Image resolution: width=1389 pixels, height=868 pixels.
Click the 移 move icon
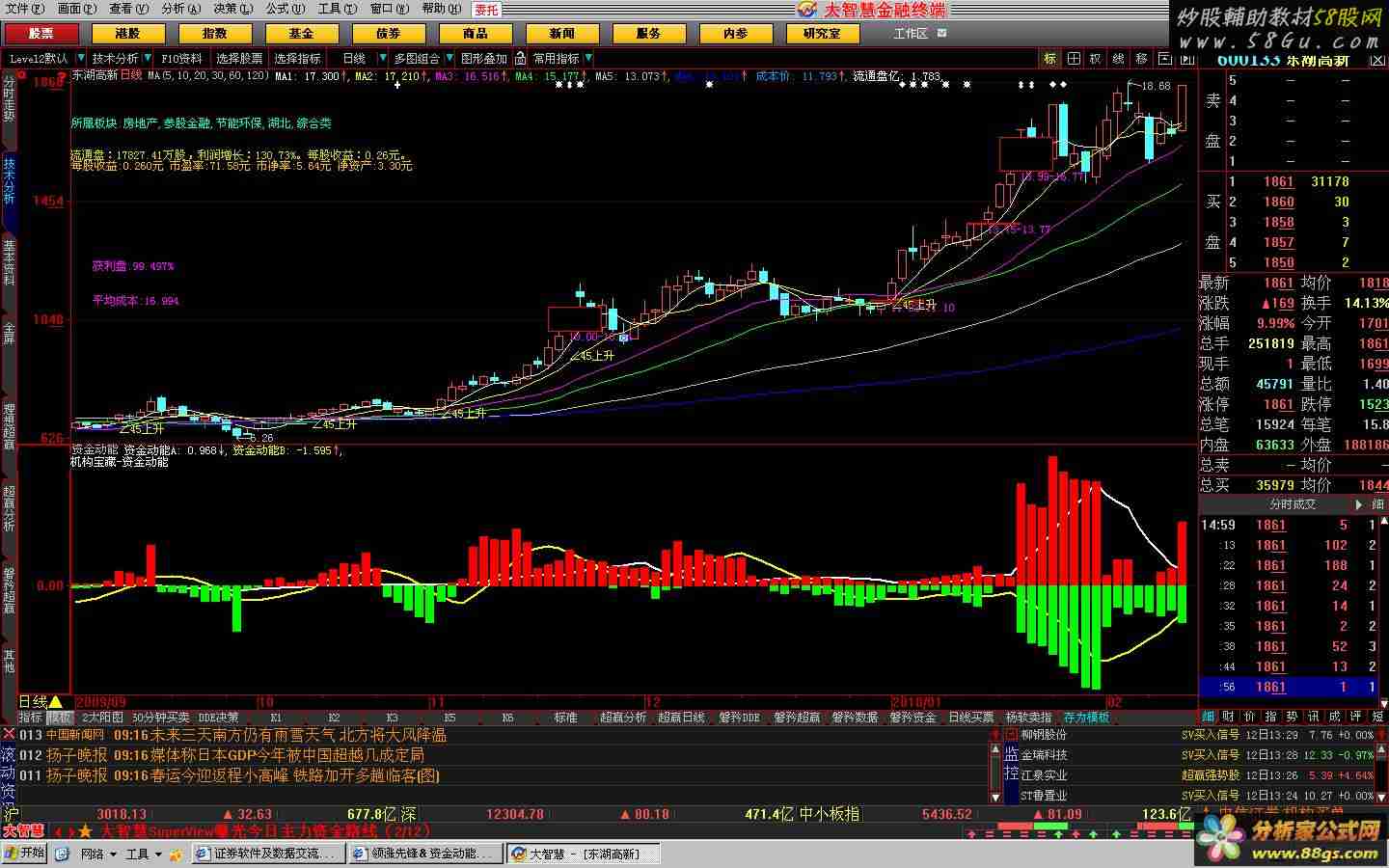point(1141,59)
